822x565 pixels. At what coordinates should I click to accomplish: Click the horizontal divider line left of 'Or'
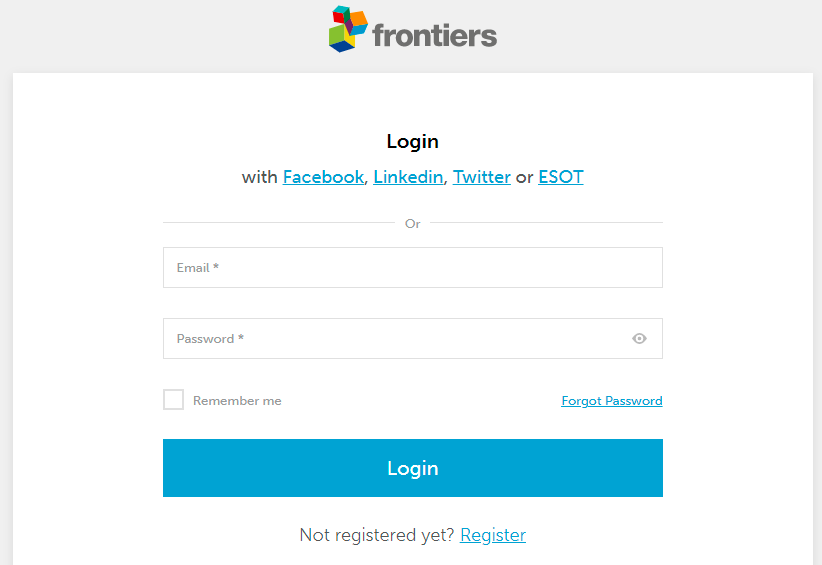point(278,223)
